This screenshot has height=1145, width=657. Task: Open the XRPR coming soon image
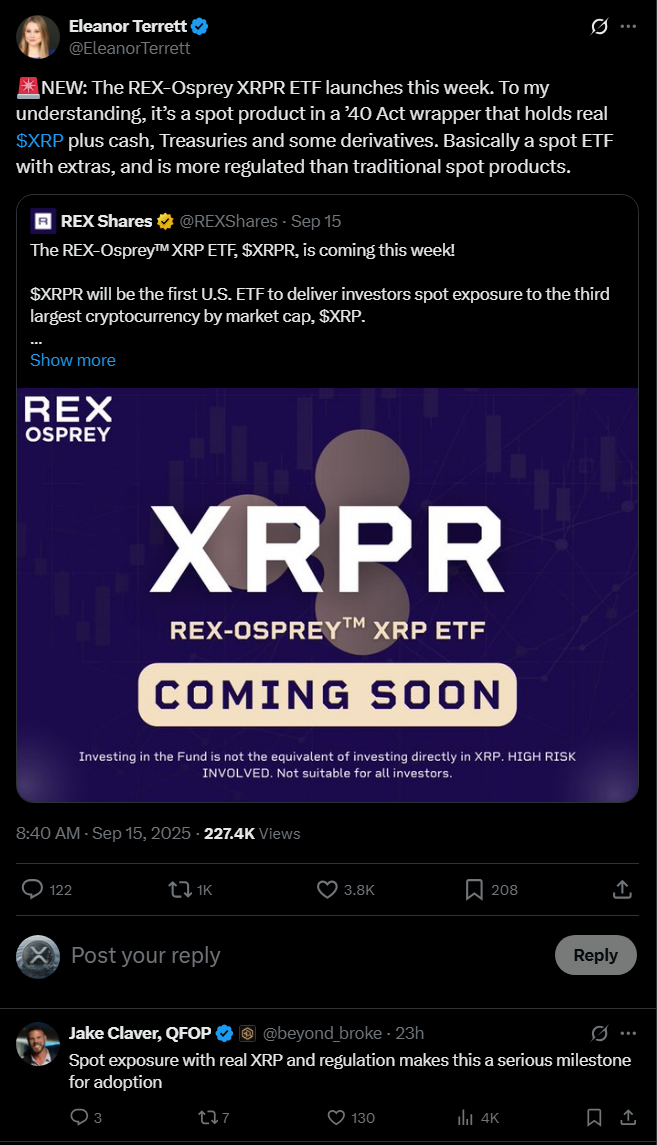coord(327,594)
